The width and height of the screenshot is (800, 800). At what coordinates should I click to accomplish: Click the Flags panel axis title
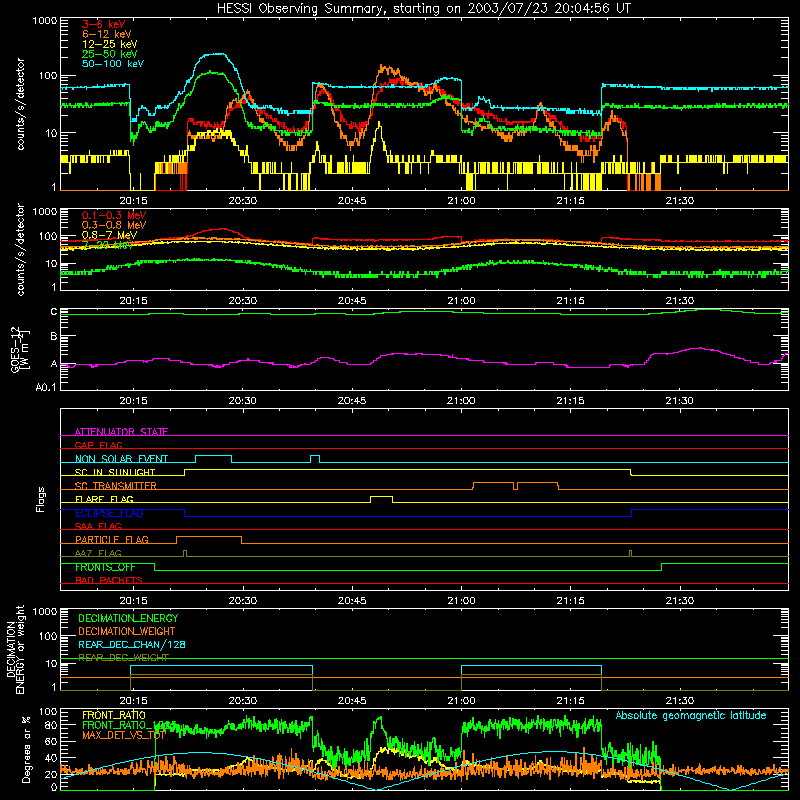pos(41,499)
